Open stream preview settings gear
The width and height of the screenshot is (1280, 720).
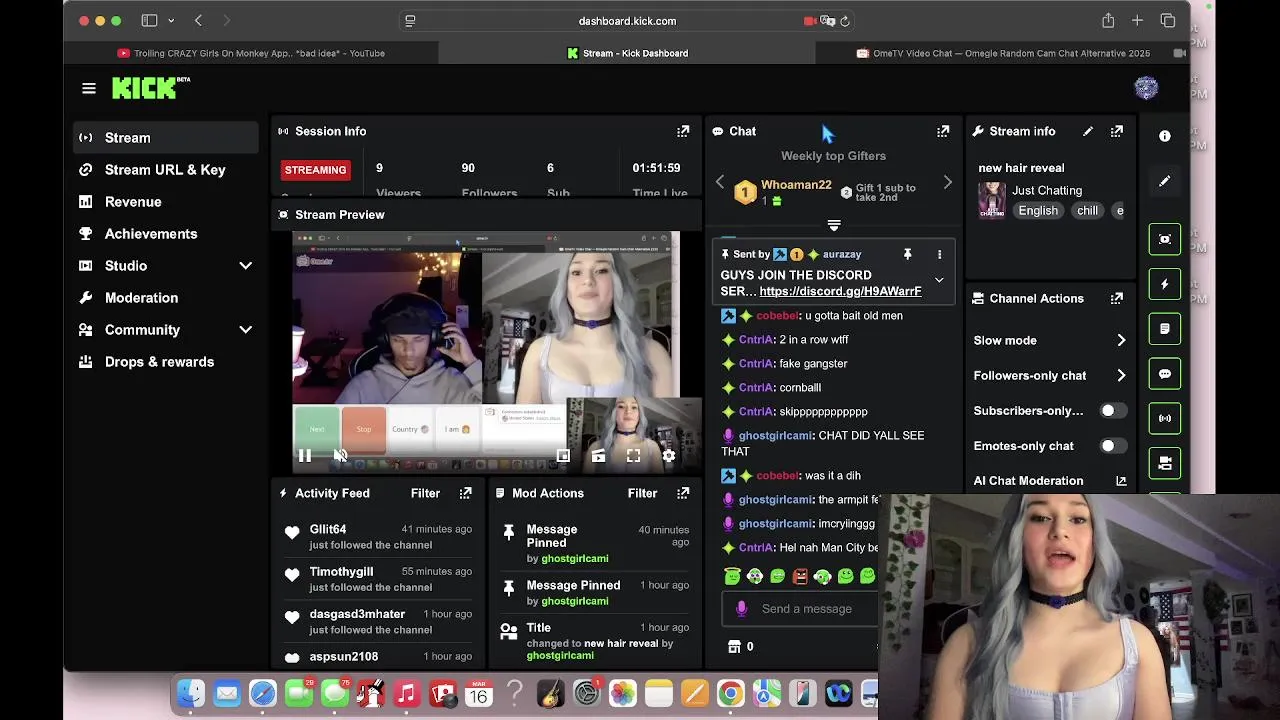669,456
